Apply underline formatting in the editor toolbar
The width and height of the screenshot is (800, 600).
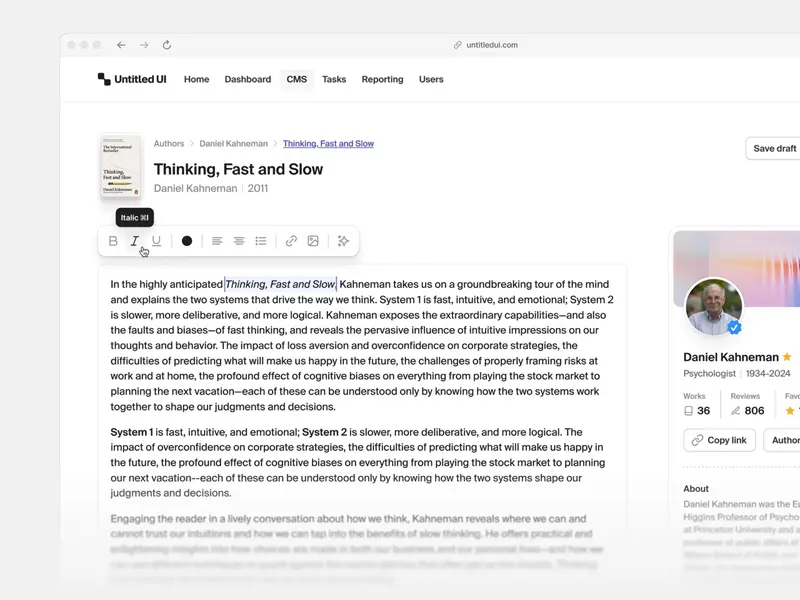coord(158,240)
